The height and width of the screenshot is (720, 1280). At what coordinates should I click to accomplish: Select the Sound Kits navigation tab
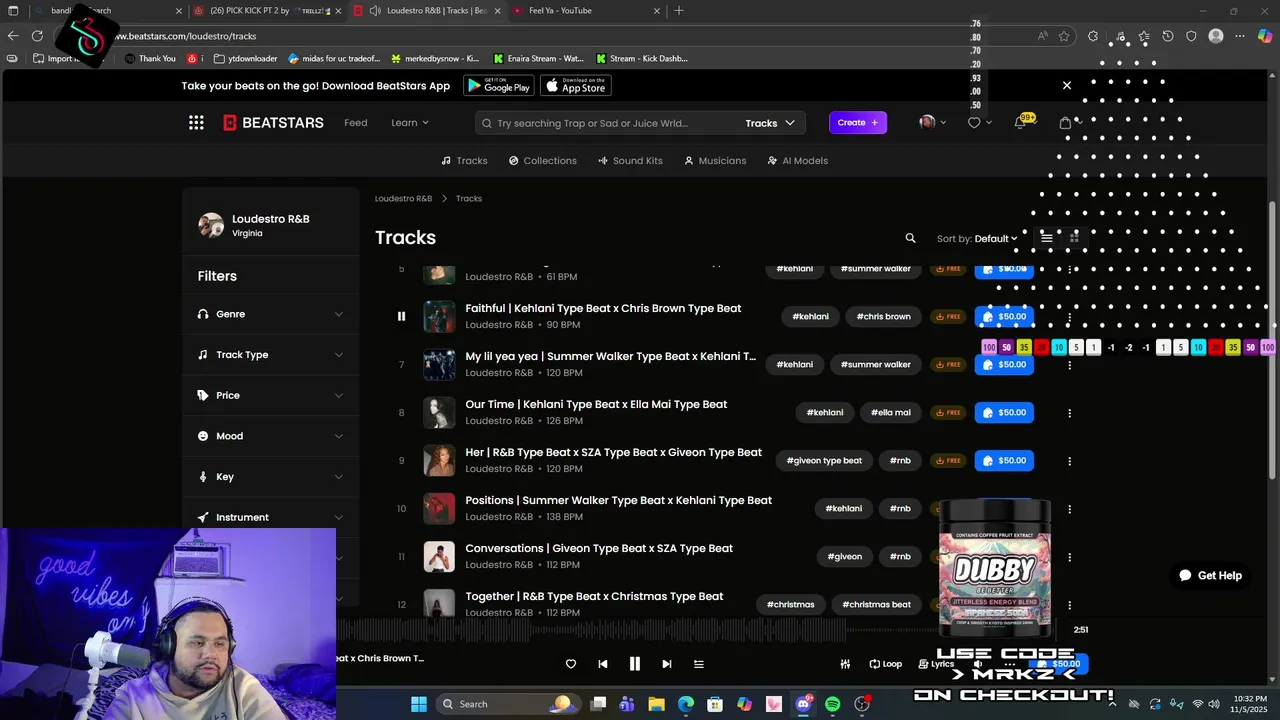(630, 160)
